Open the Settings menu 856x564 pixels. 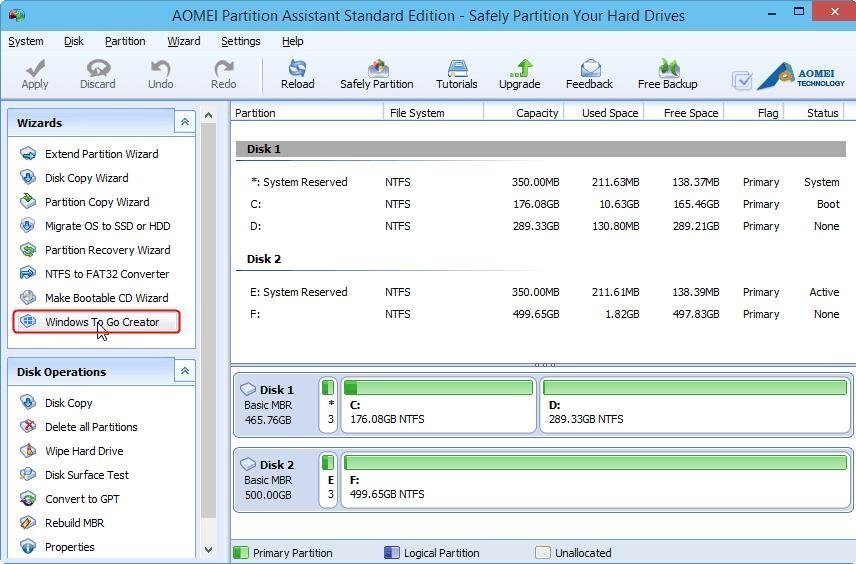click(241, 41)
